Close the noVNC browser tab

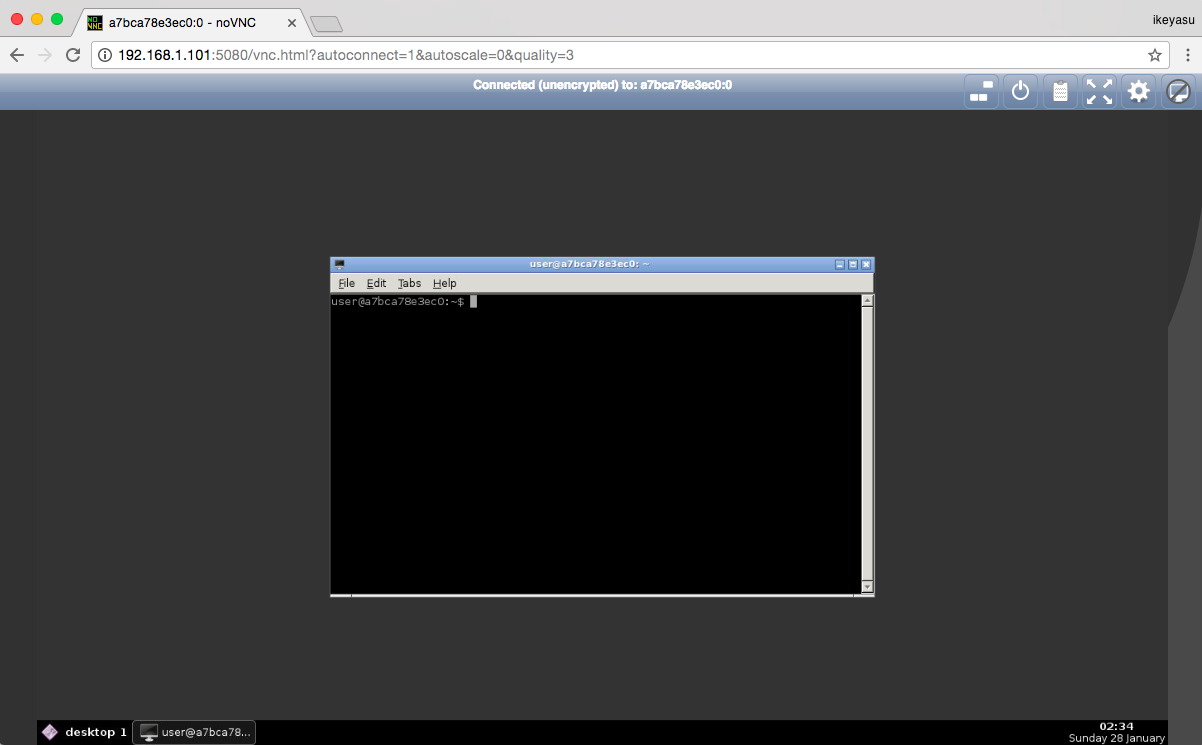click(x=291, y=22)
